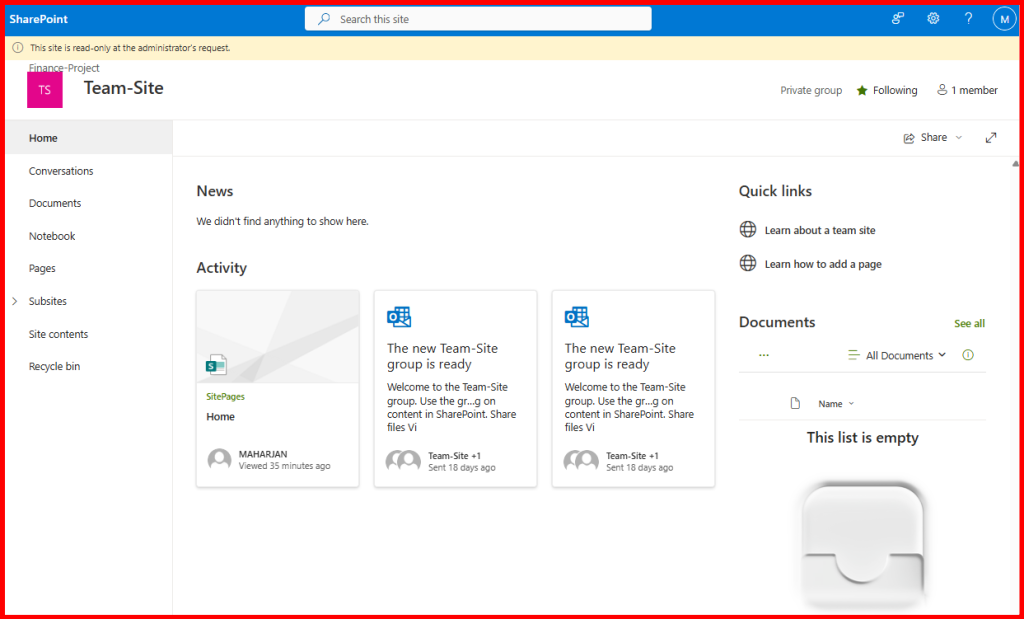Open the All Documents view dropdown
Viewport: 1024px width, 619px height.
click(x=897, y=355)
